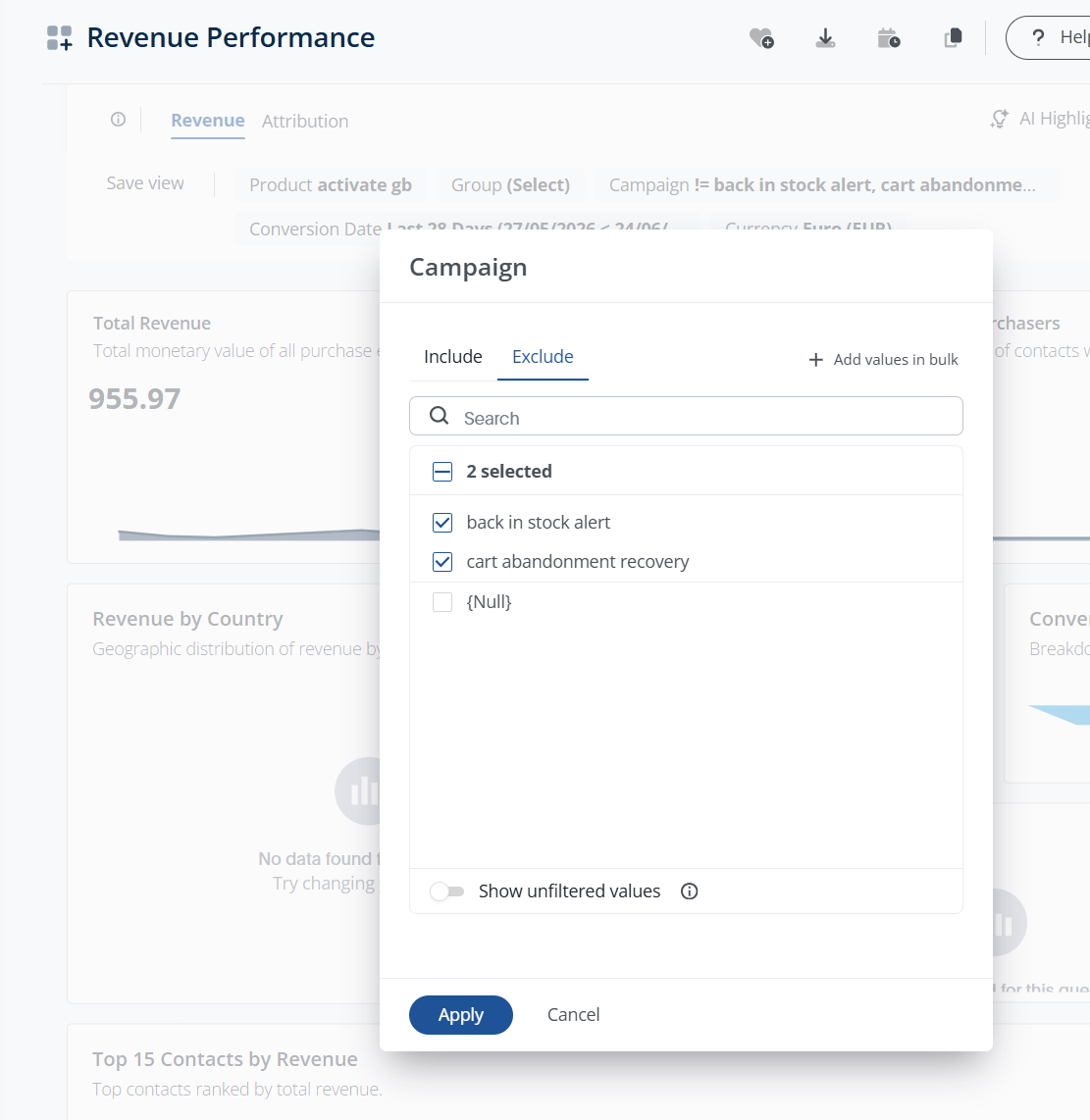Click into the campaign Search field
Viewport: 1090px width, 1120px height.
tap(686, 417)
